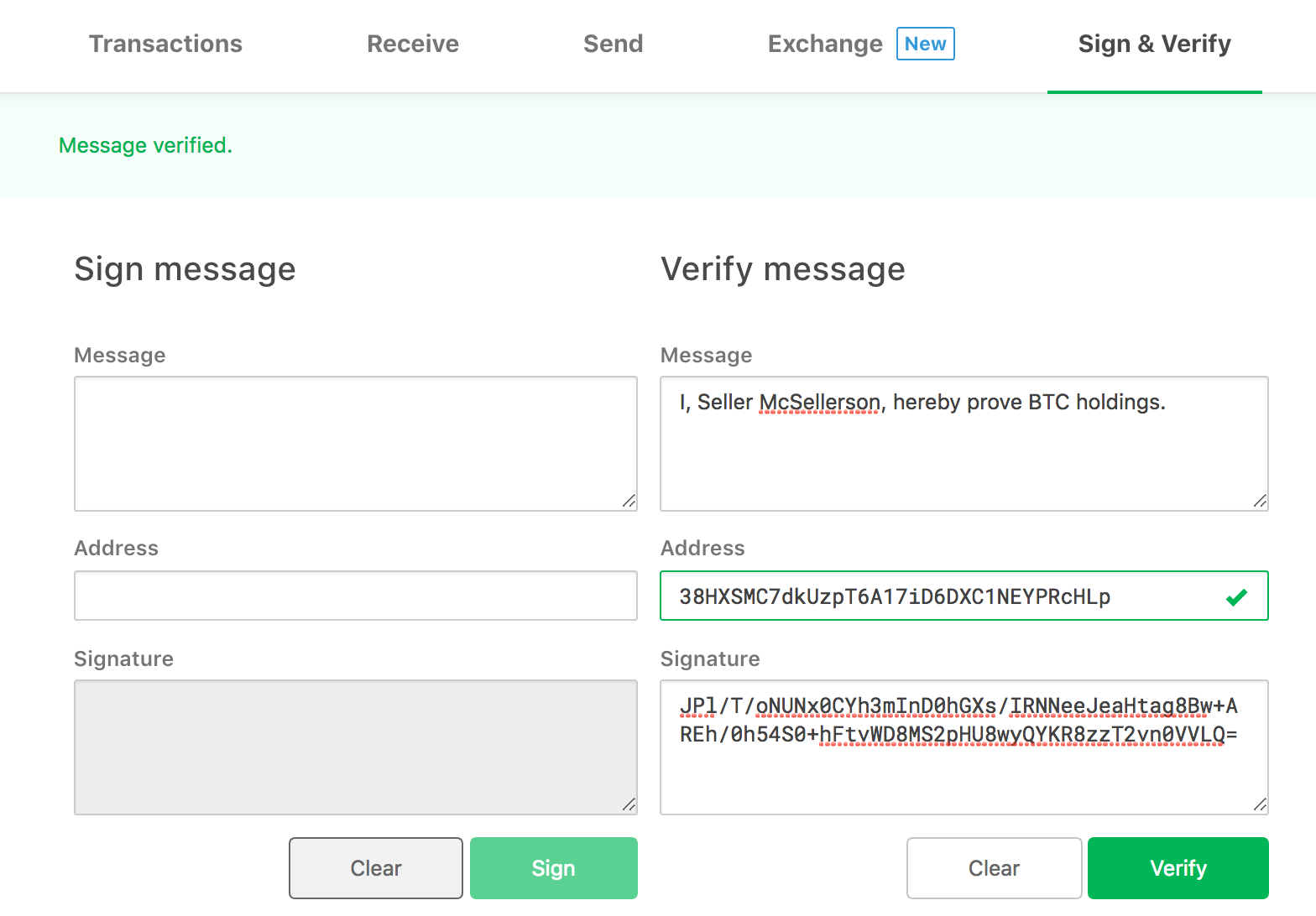Image resolution: width=1316 pixels, height=916 pixels.
Task: Click the Verify signature text area
Action: click(963, 772)
